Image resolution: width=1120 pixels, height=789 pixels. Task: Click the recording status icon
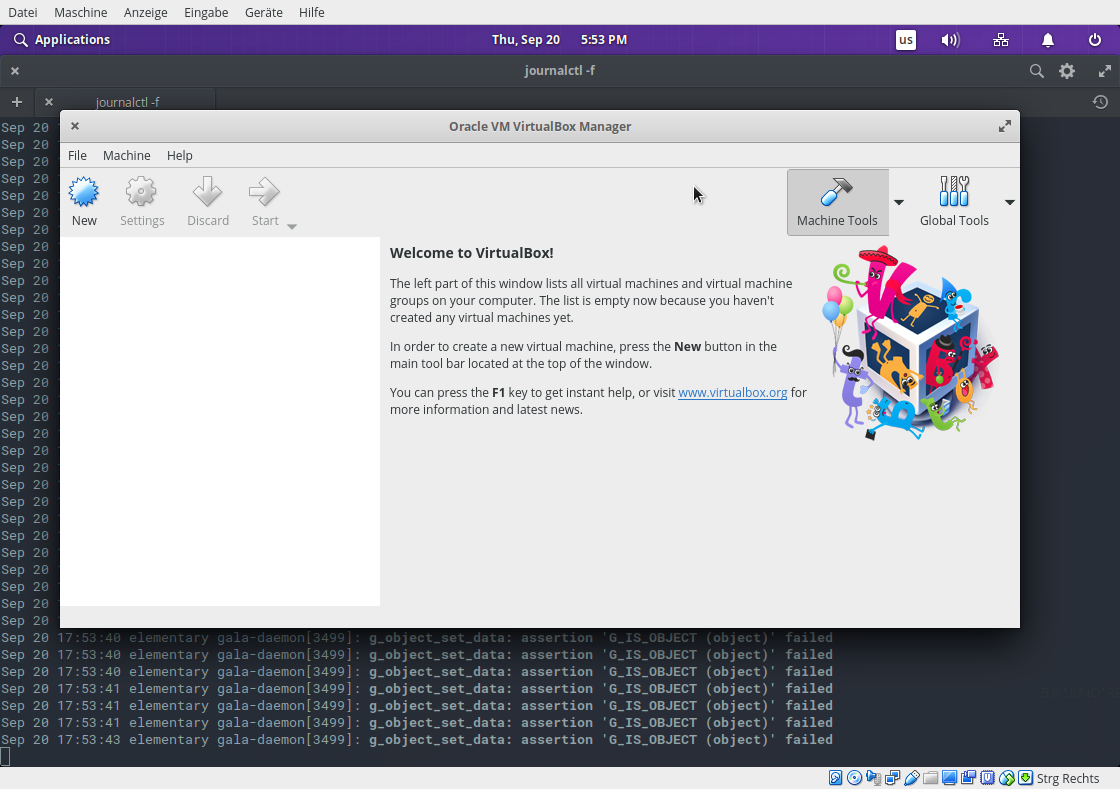pos(969,778)
